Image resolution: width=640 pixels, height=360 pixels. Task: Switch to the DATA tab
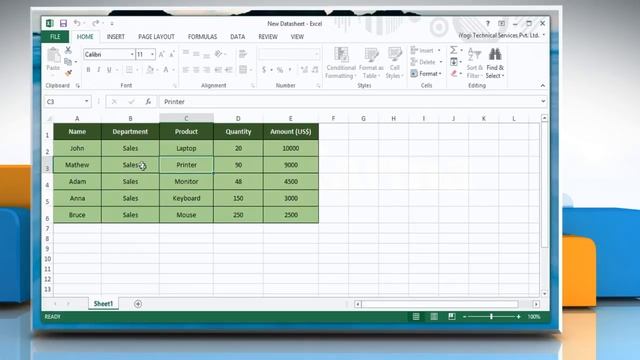coord(238,37)
